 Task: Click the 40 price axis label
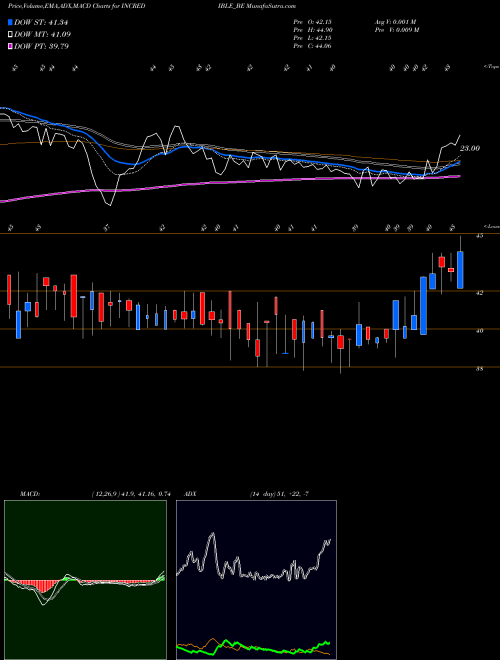pos(480,330)
